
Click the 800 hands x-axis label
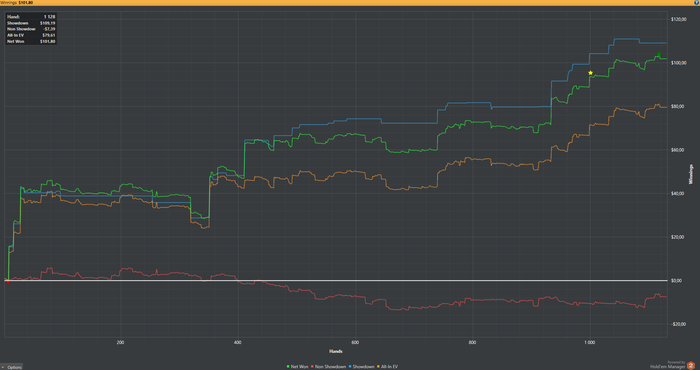[x=472, y=343]
